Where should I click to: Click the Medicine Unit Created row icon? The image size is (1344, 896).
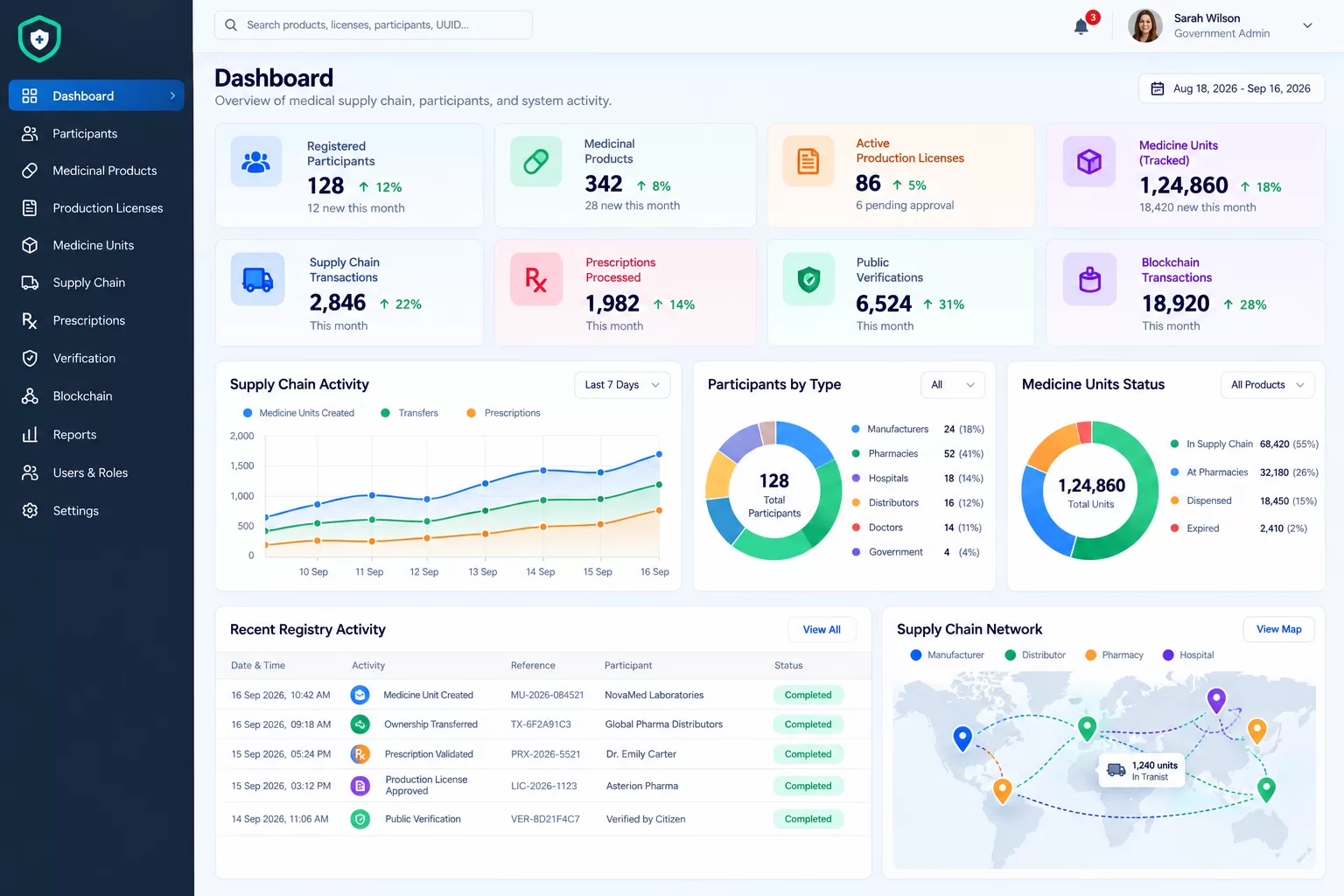coord(360,695)
